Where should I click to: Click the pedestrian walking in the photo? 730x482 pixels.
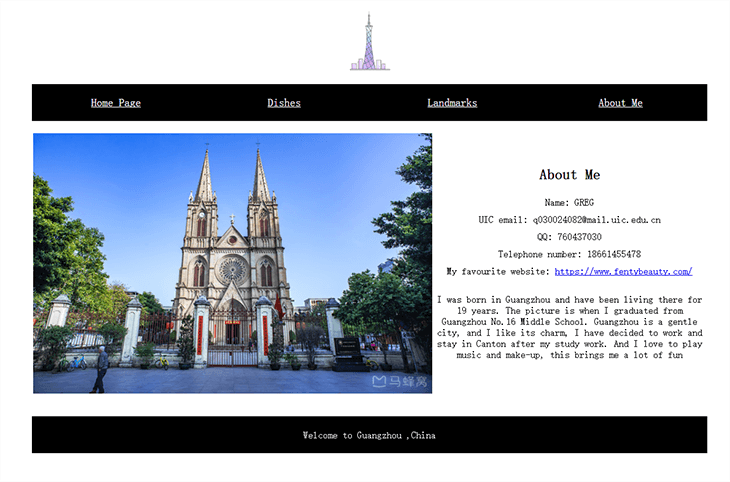tap(100, 369)
